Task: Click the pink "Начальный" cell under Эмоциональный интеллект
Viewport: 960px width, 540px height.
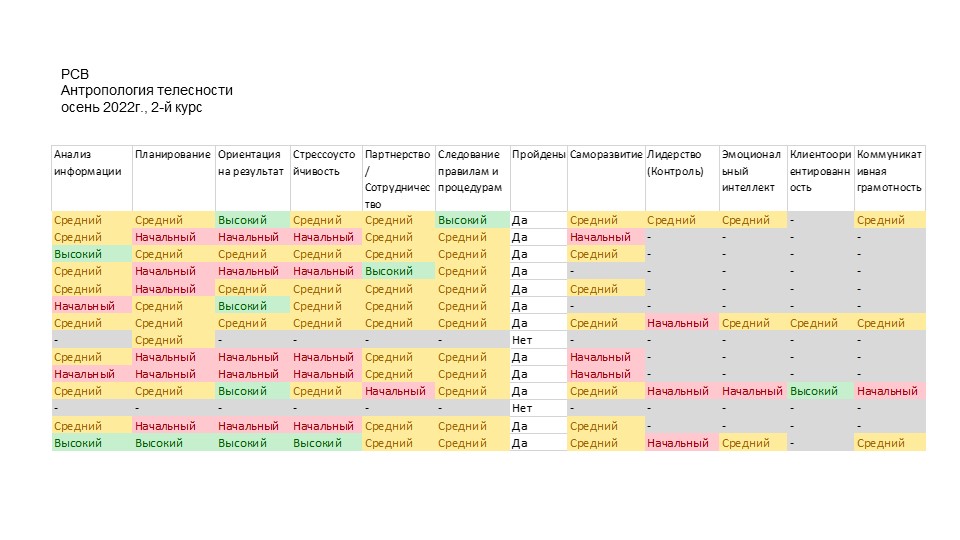Action: tap(752, 391)
